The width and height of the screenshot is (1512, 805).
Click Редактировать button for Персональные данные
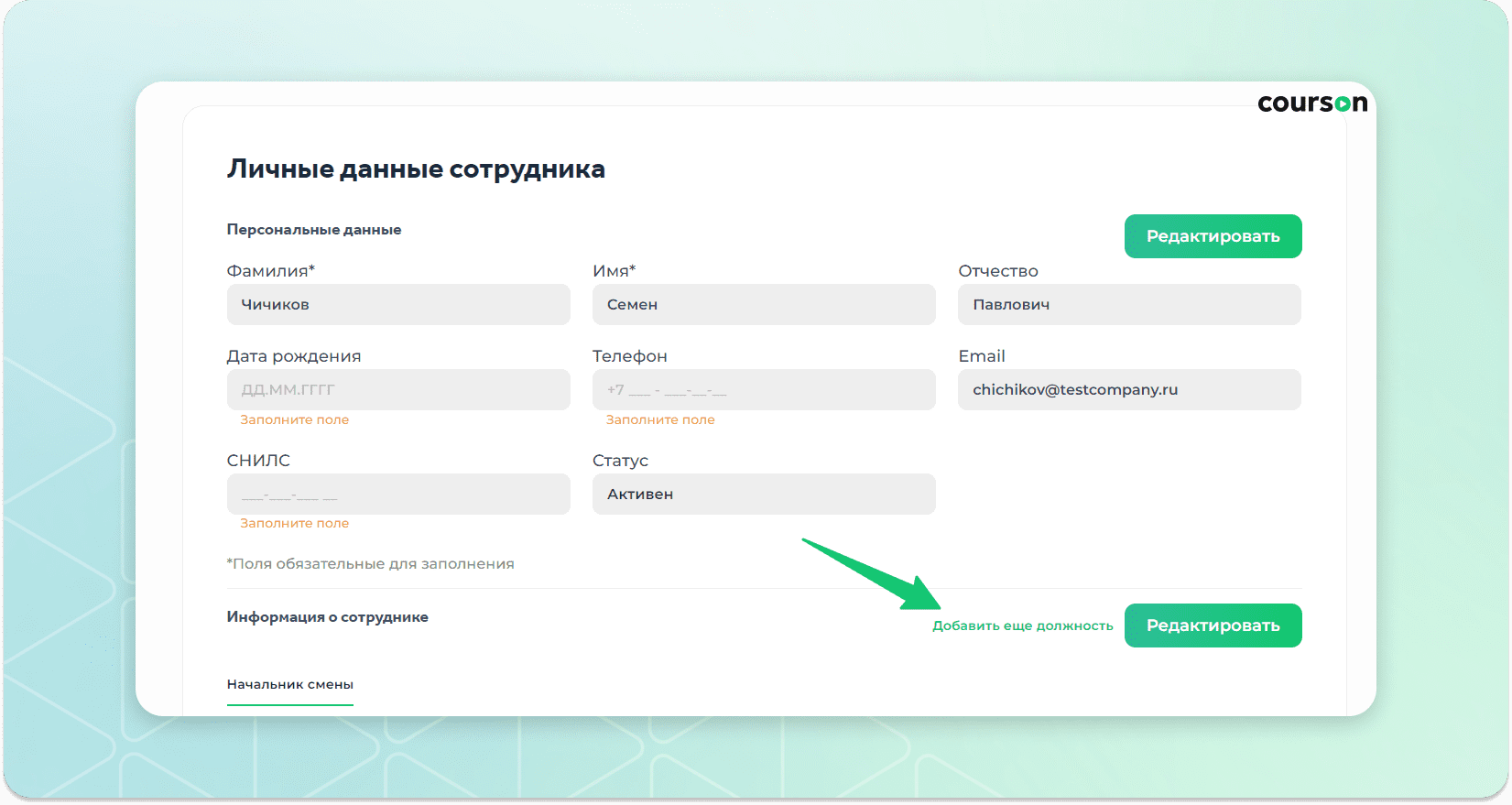pyautogui.click(x=1213, y=236)
